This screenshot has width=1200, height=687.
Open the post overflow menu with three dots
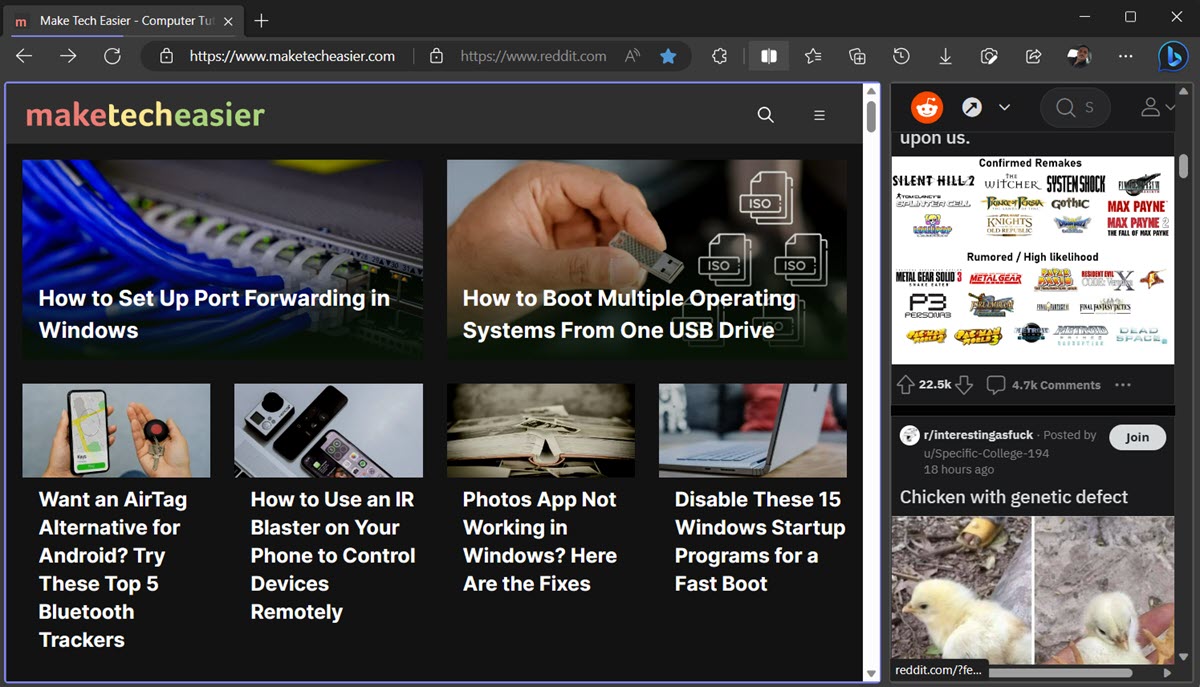(x=1123, y=384)
